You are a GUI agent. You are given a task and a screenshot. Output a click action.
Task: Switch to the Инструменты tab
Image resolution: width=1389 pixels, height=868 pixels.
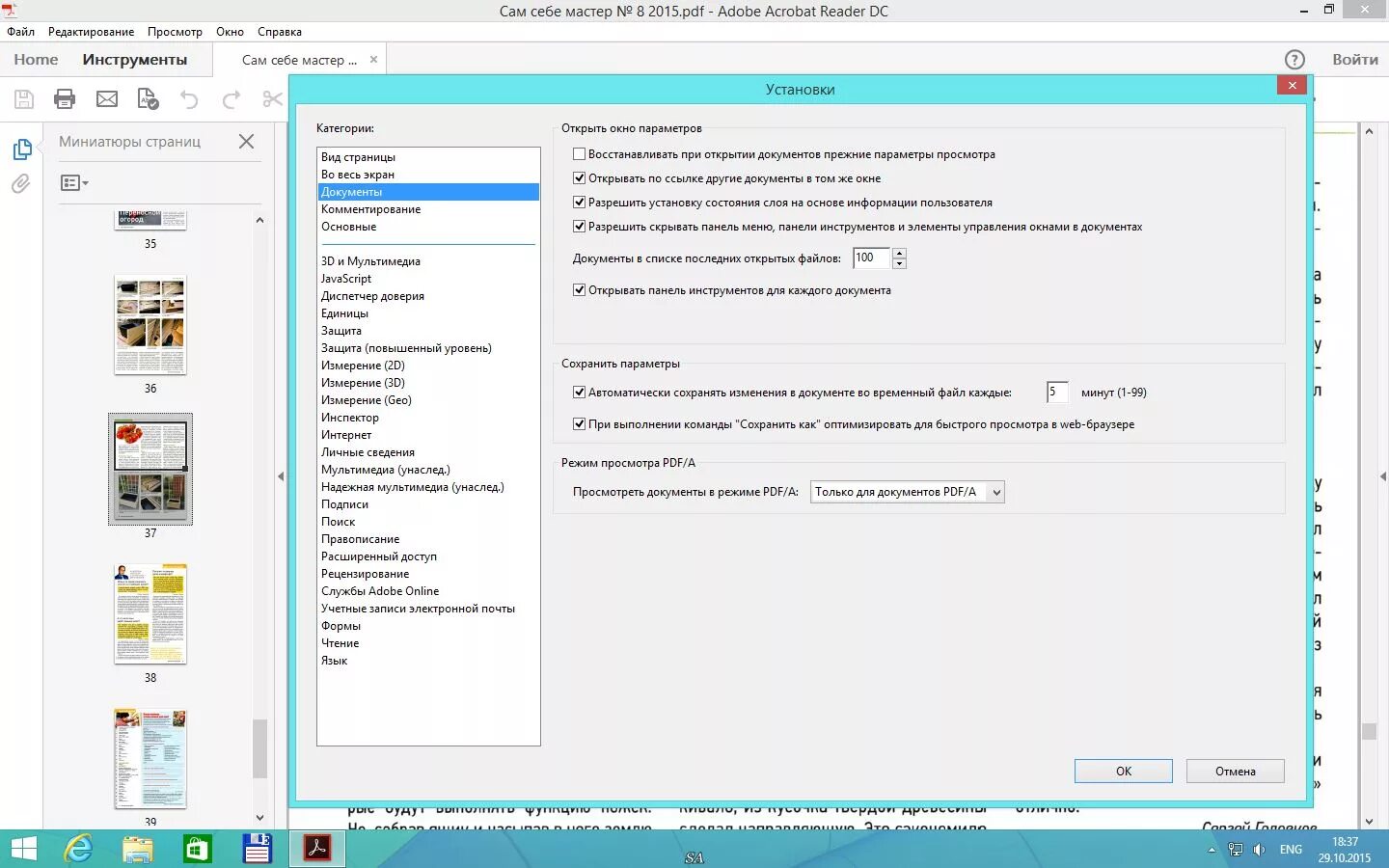tap(135, 60)
